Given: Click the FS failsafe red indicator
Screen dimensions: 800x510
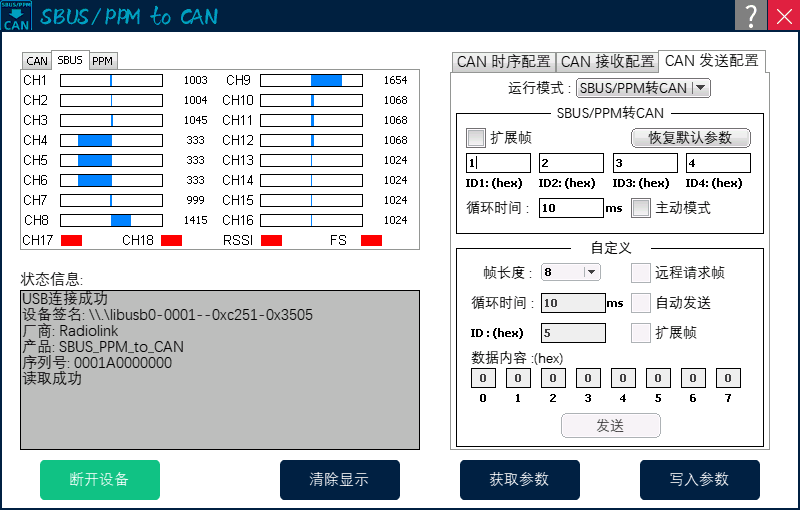Looking at the screenshot, I should (371, 240).
